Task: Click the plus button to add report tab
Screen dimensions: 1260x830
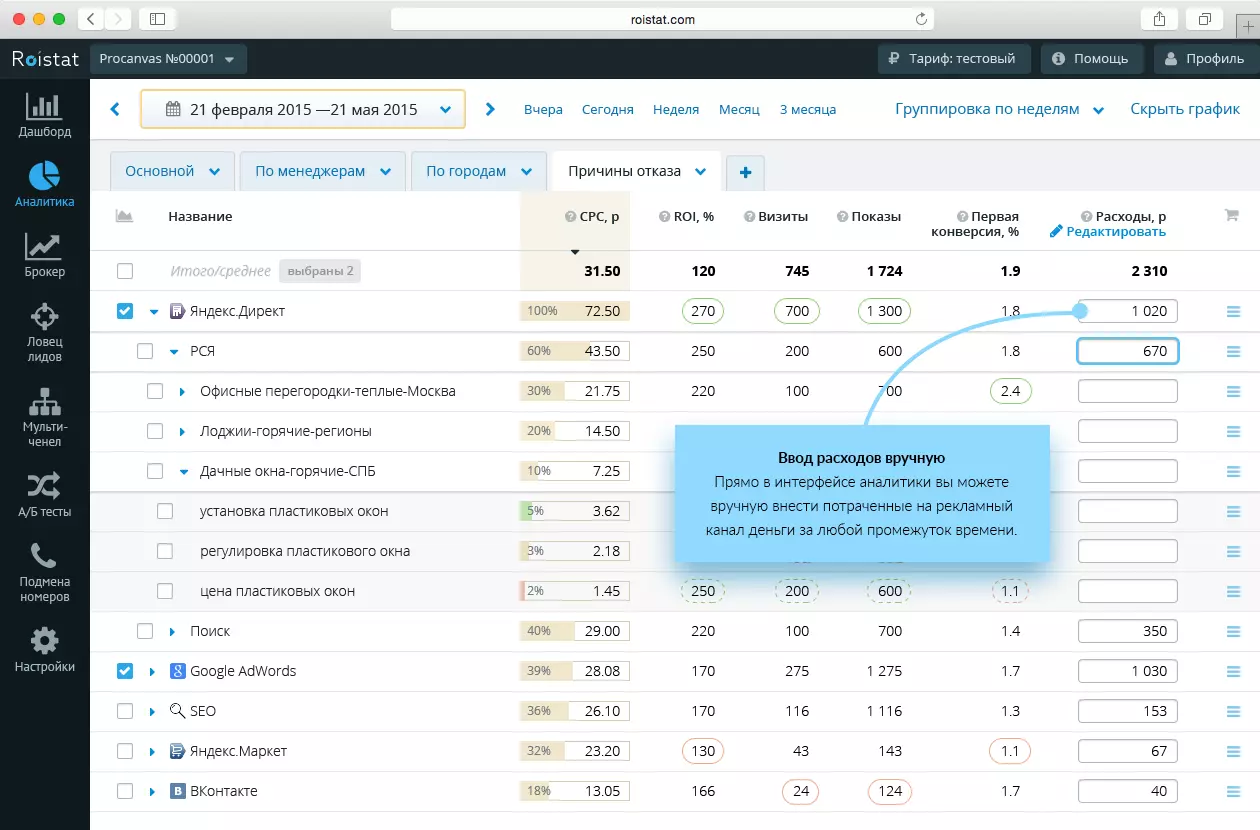Action: click(x=745, y=172)
